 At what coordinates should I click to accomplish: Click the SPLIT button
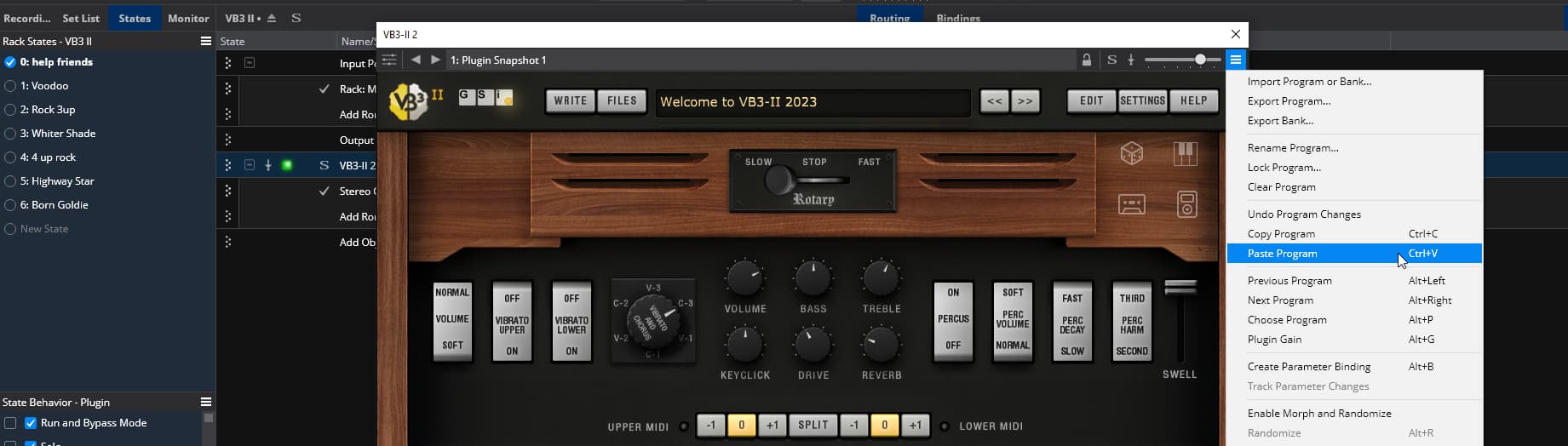[813, 425]
